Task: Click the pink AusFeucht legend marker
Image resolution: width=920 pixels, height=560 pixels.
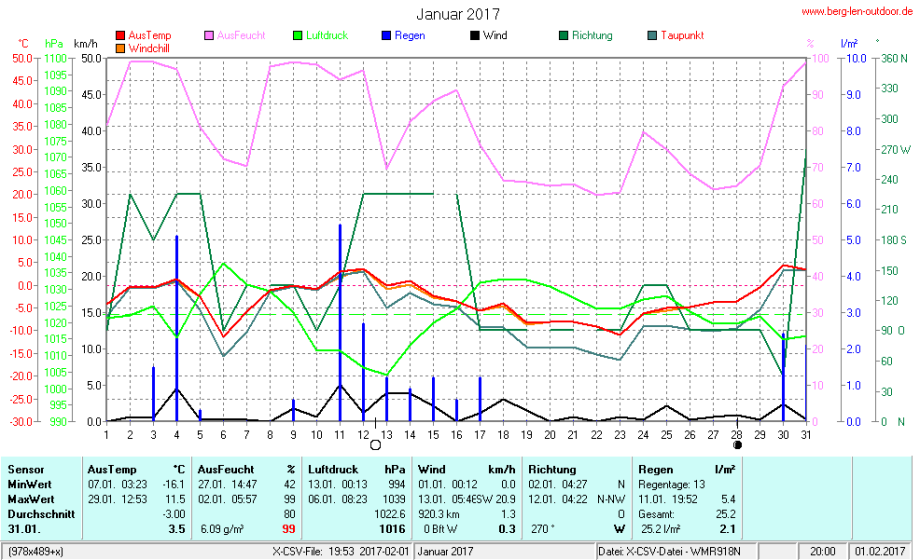Action: tap(208, 36)
